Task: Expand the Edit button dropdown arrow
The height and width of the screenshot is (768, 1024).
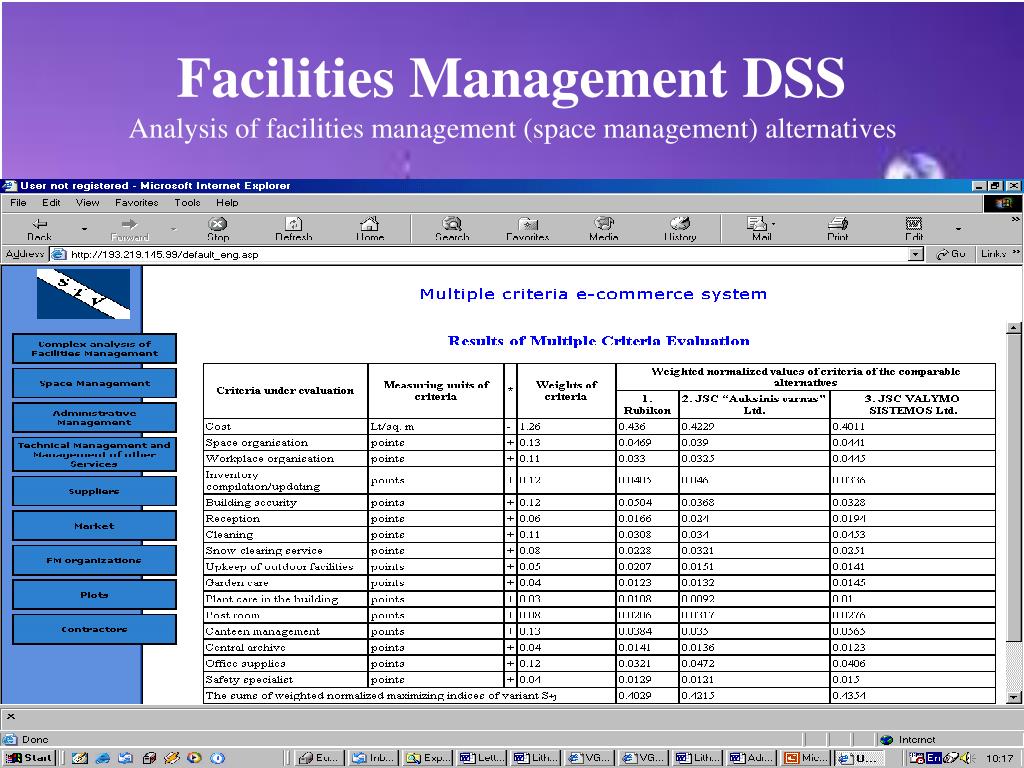Action: [x=958, y=229]
